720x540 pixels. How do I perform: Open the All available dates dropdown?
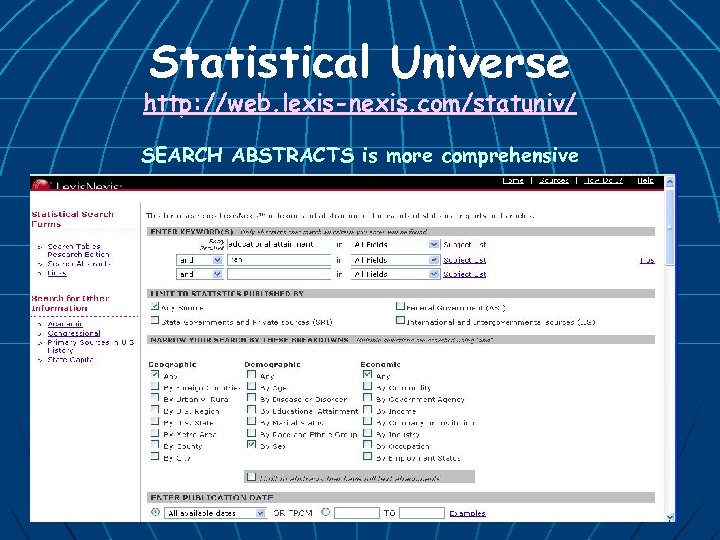(x=215, y=513)
